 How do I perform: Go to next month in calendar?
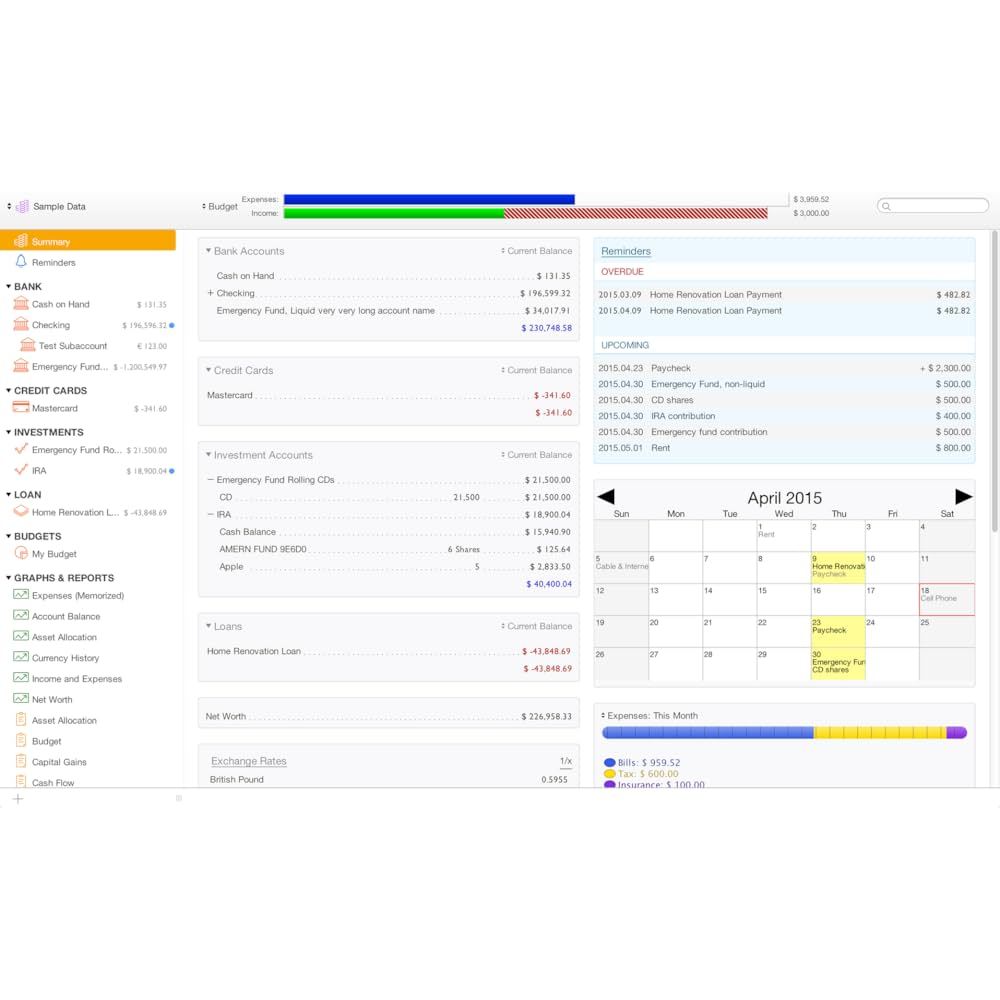point(963,497)
